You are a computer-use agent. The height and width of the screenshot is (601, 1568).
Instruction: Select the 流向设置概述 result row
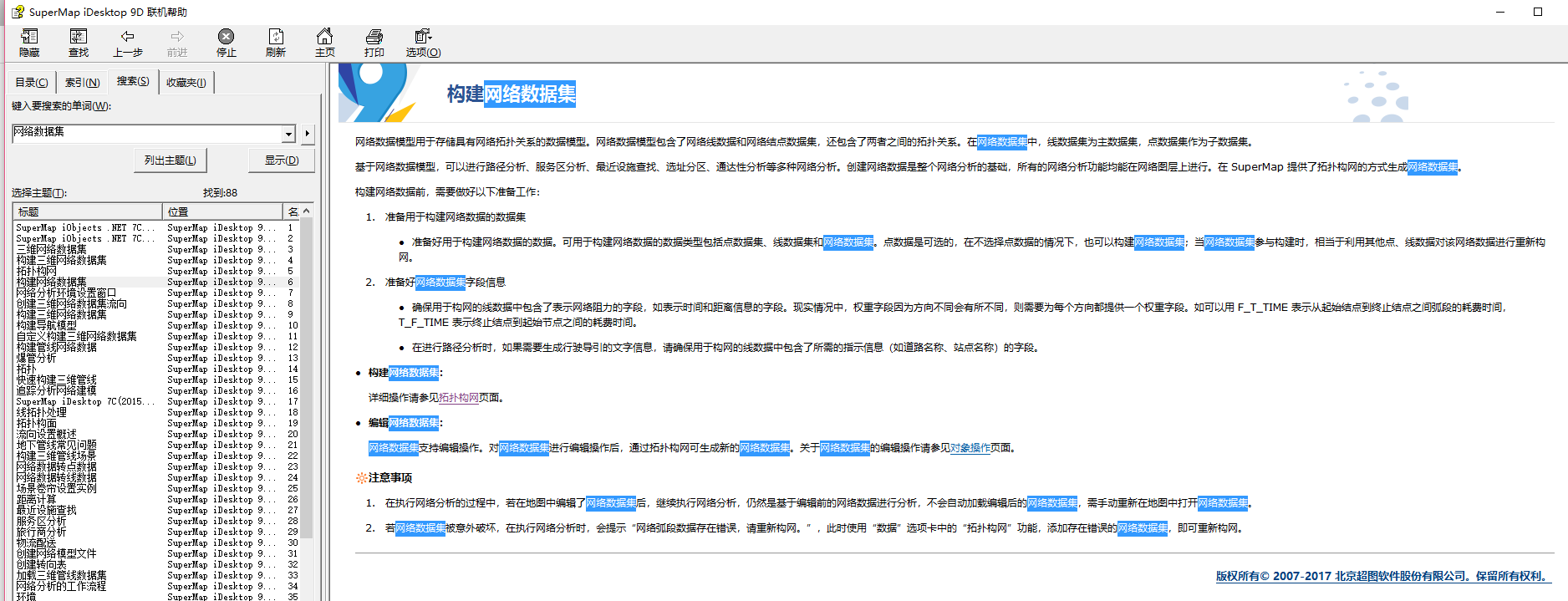[157, 434]
